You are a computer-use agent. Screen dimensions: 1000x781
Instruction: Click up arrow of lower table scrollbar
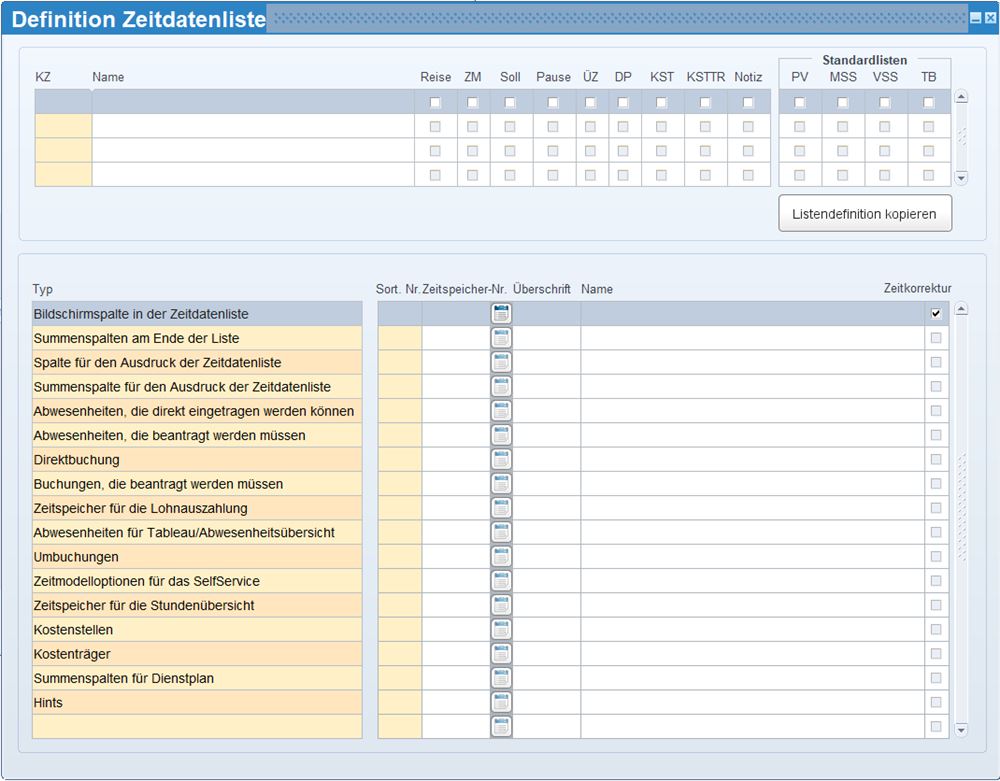pos(961,309)
